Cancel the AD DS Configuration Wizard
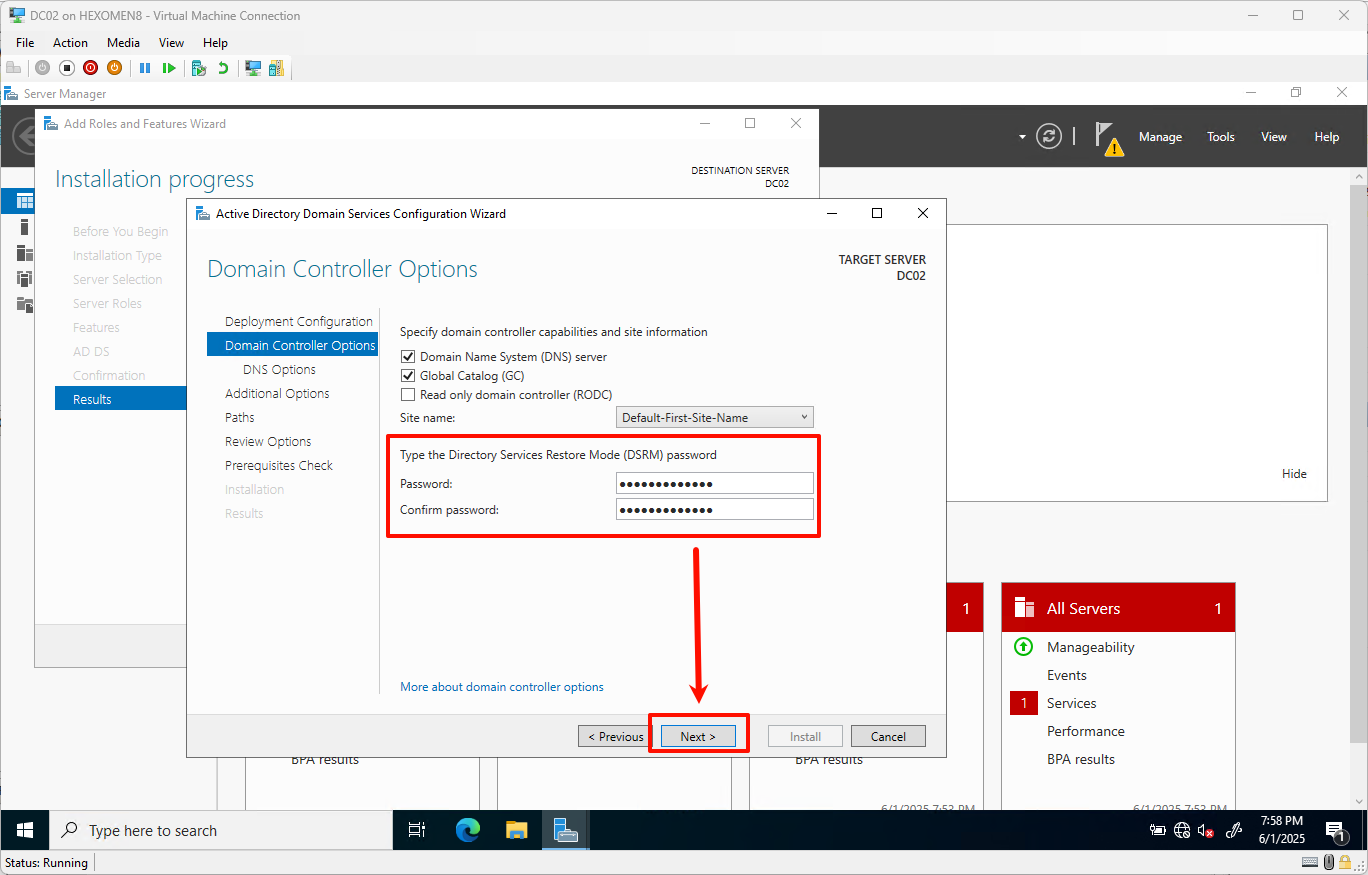1368x875 pixels. [888, 736]
